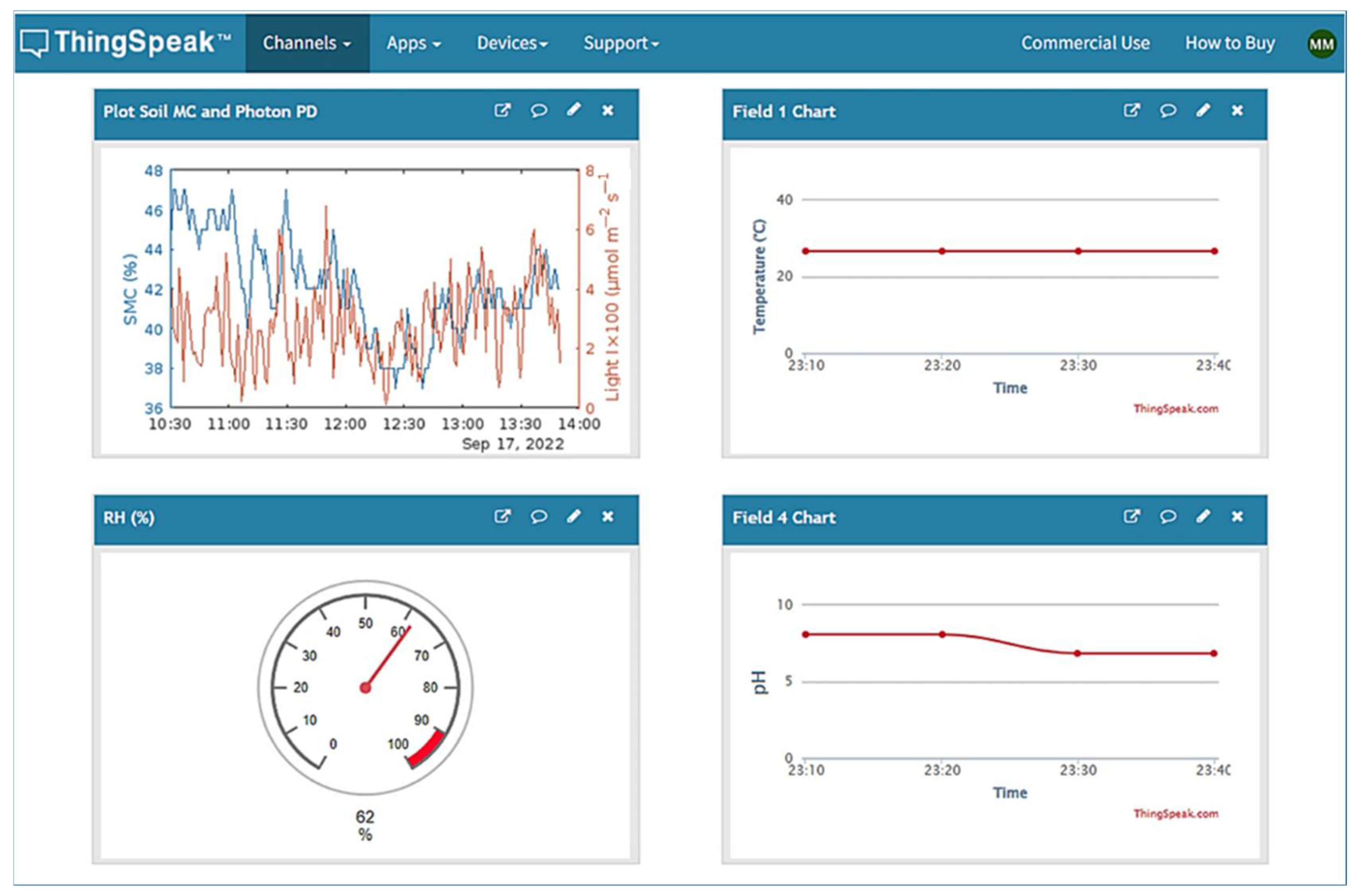Screen dimensions: 1358x896
Task: Click comment icon on RH (%) widget
Action: click(538, 517)
